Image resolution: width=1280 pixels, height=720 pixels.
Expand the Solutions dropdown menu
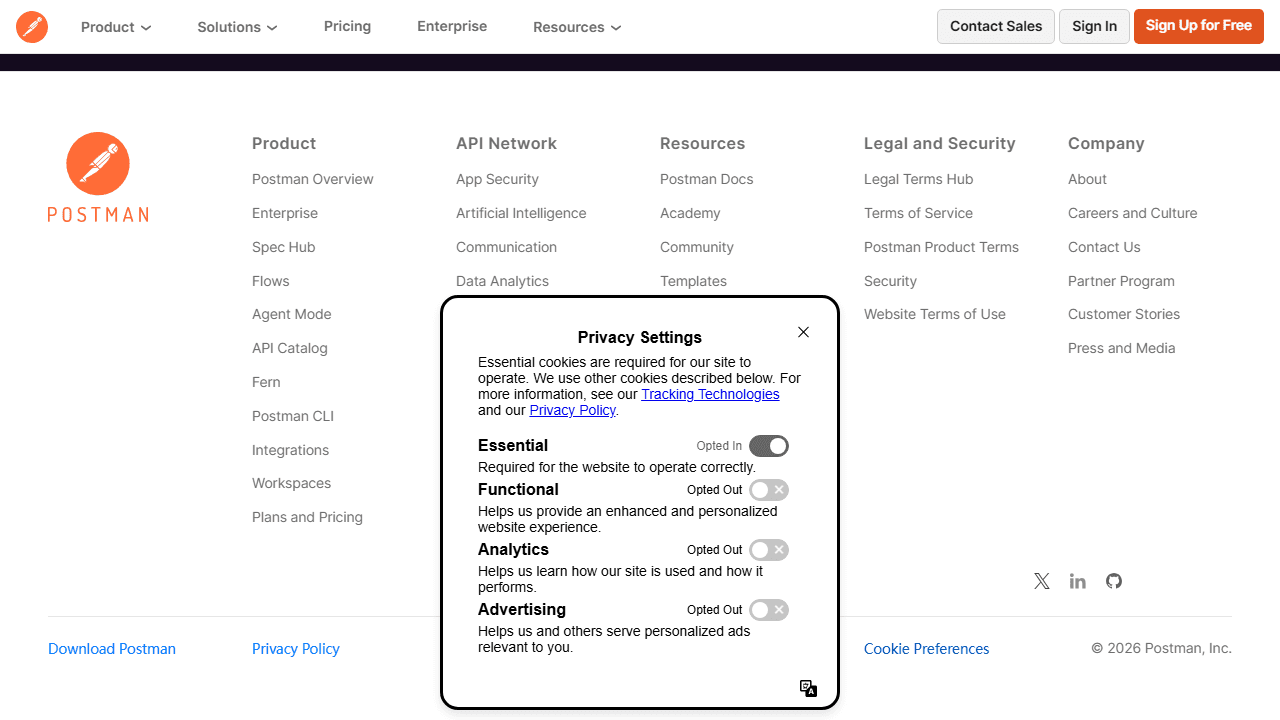pyautogui.click(x=237, y=27)
